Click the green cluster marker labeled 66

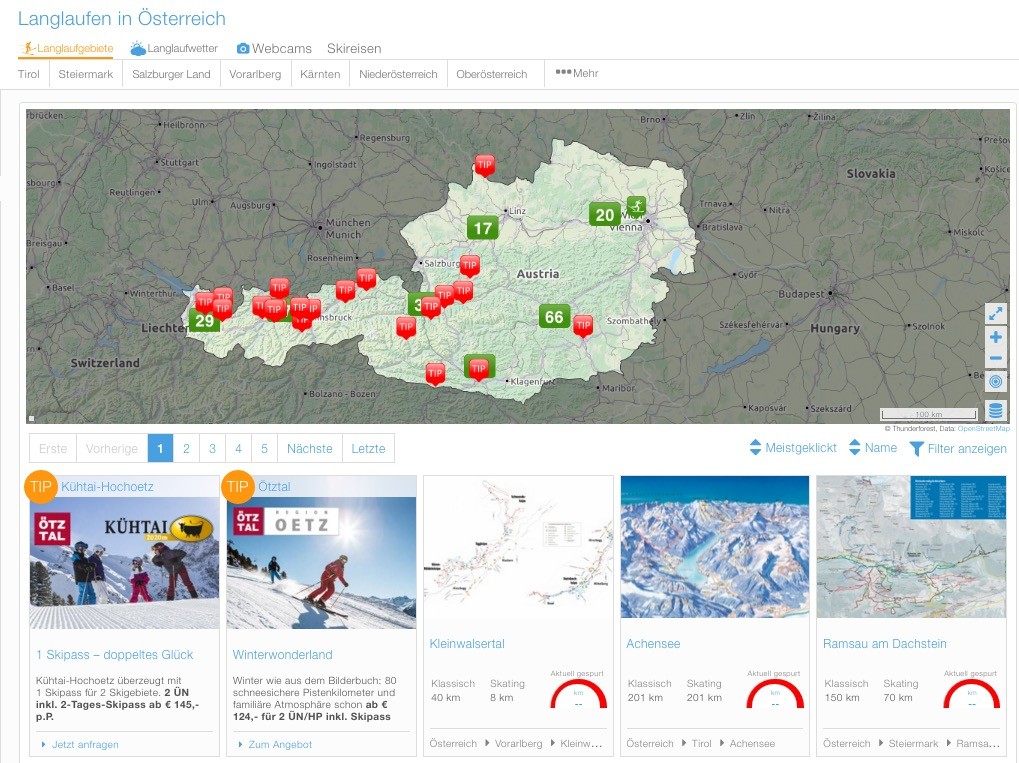(x=554, y=317)
